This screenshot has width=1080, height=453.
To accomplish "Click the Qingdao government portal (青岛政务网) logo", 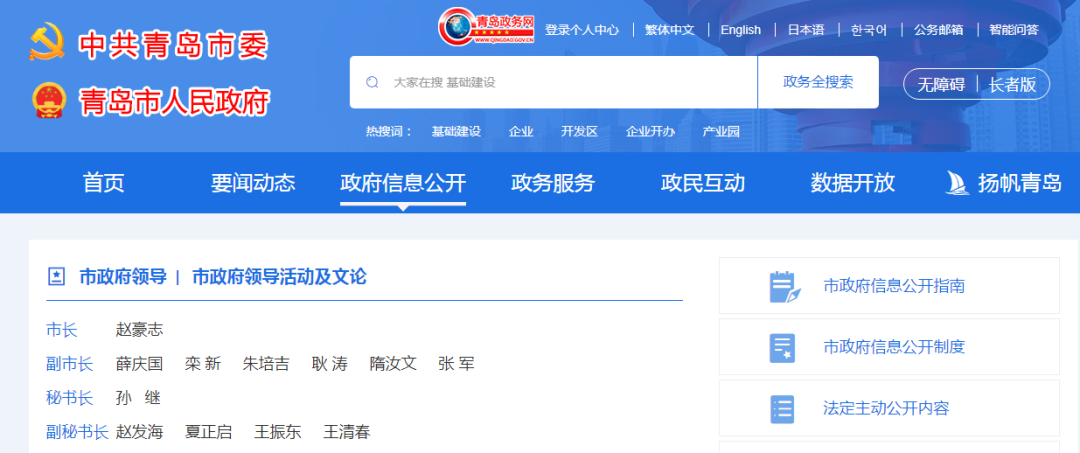I will coord(487,28).
